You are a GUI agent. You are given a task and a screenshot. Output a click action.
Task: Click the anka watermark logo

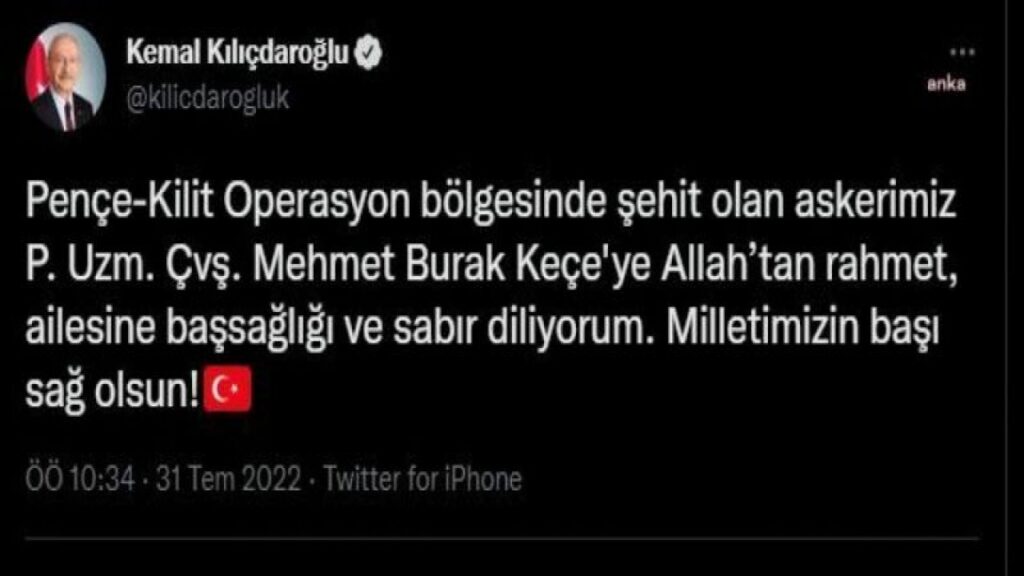pyautogui.click(x=946, y=84)
